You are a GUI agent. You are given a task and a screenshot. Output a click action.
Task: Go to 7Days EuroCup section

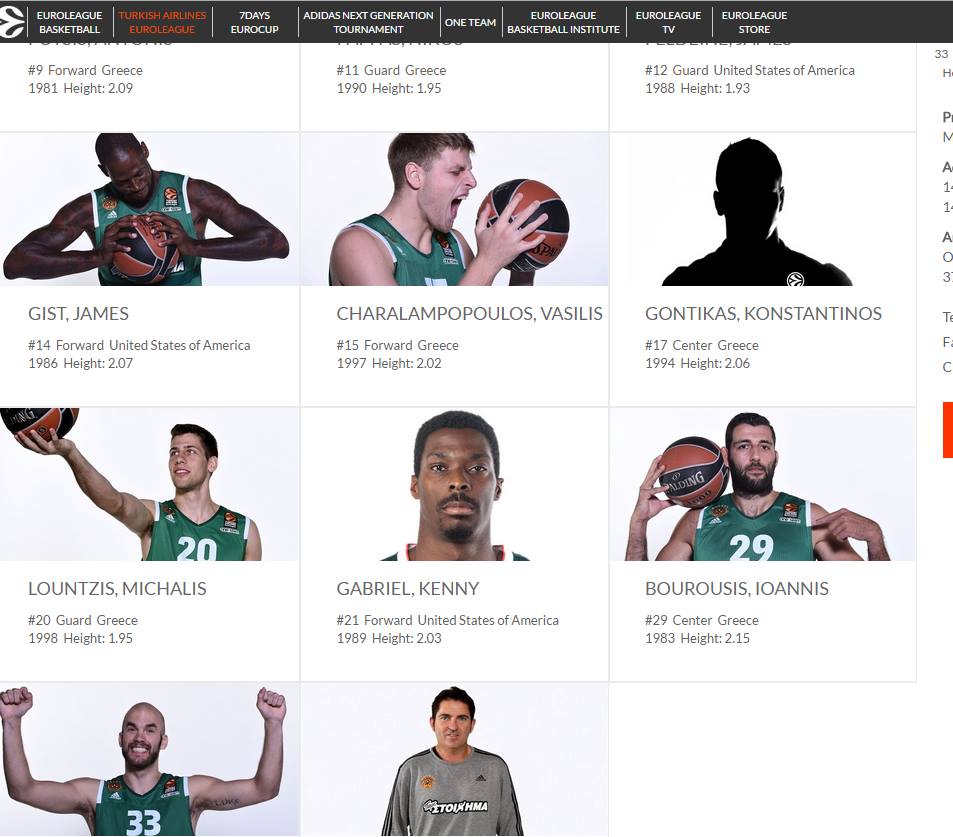pyautogui.click(x=254, y=22)
